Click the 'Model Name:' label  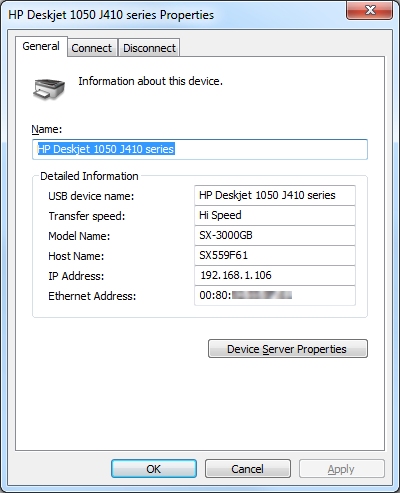tap(79, 236)
